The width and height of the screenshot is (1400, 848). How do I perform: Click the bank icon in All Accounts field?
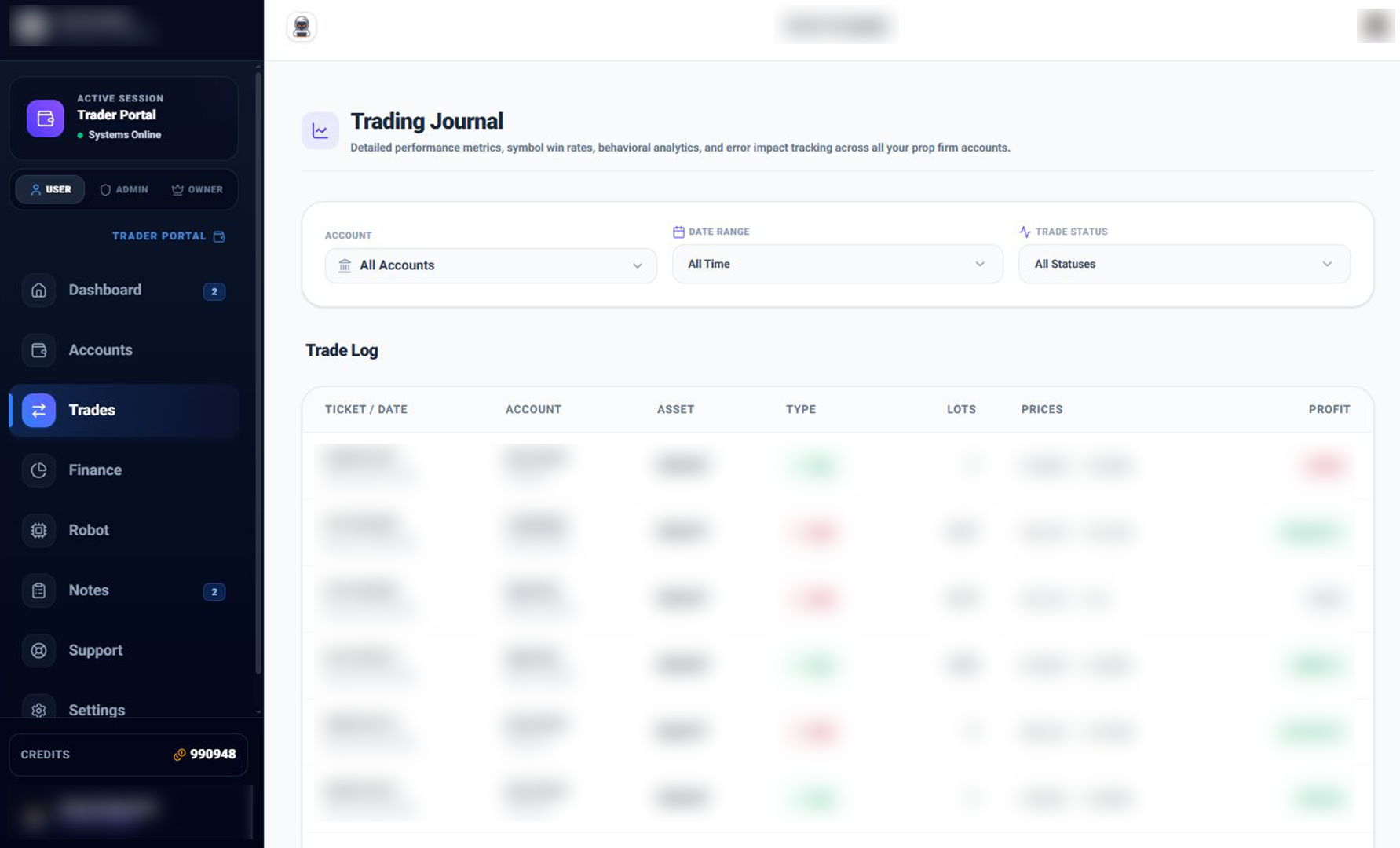[x=345, y=265]
